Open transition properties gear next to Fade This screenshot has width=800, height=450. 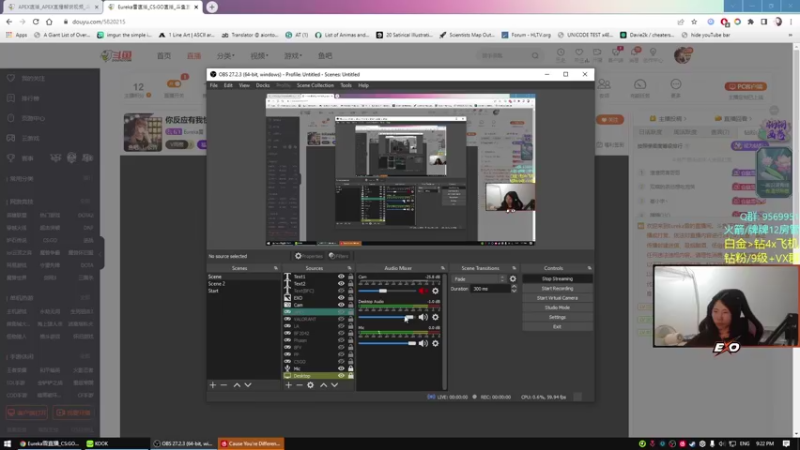coord(513,279)
